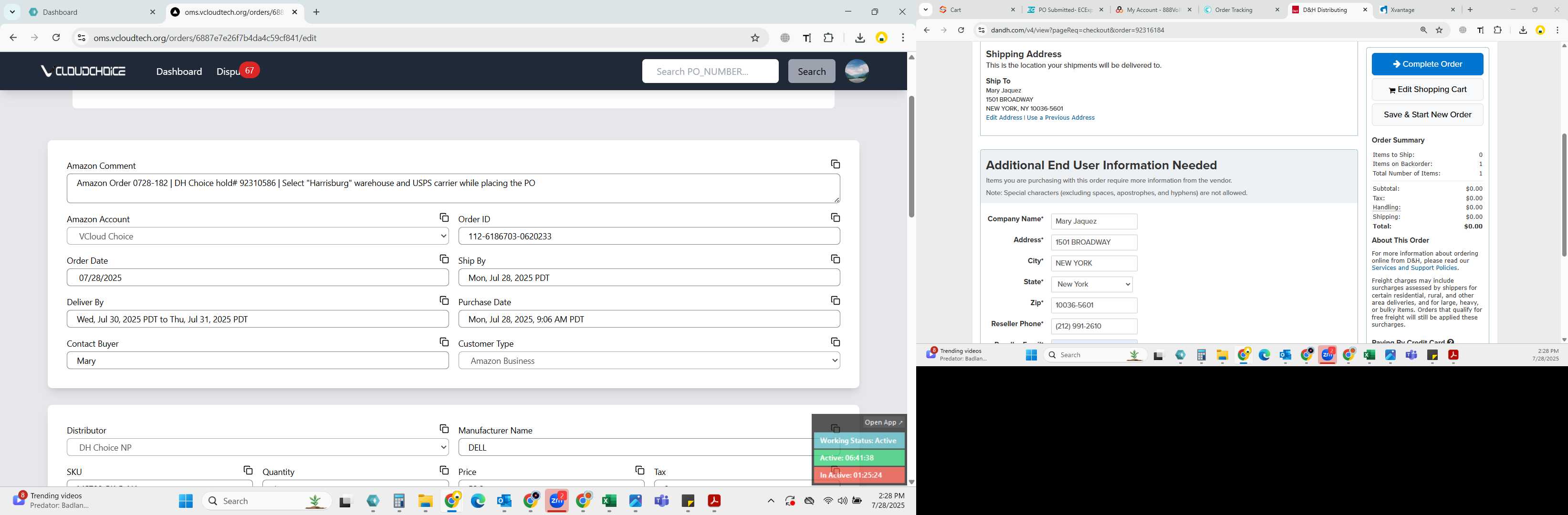Bookmark the oms.vcloudtech.org page with star icon

(755, 38)
